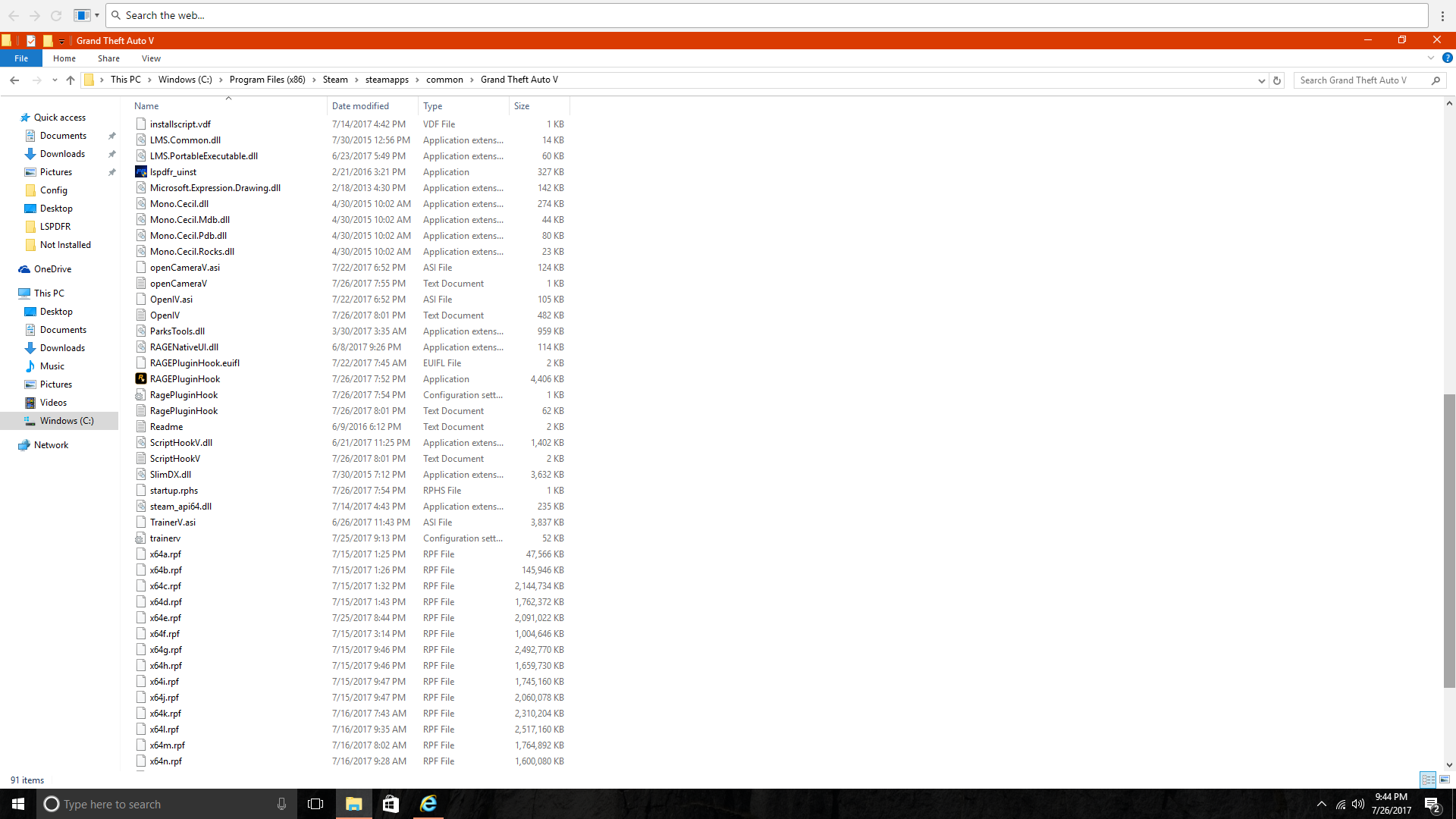Viewport: 1456px width, 819px height.
Task: Click the Cortana microphone icon
Action: click(281, 804)
